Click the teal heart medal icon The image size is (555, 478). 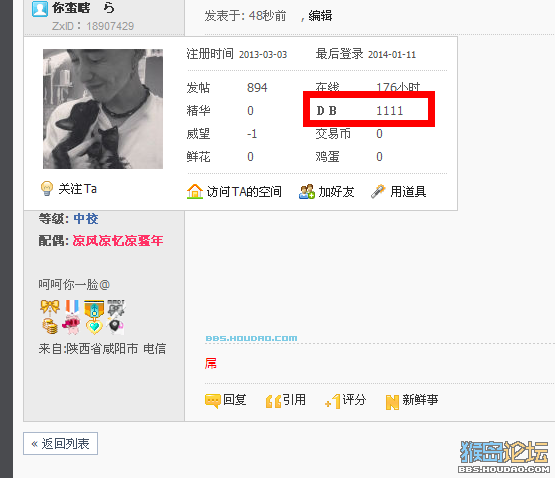(94, 327)
